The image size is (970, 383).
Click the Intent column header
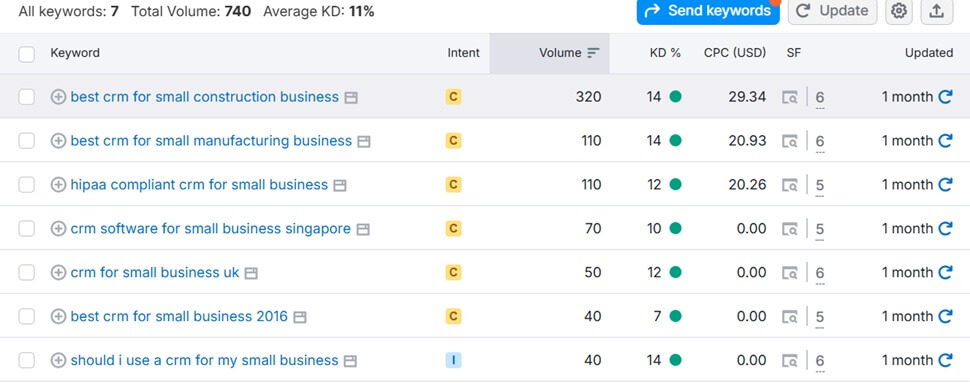coord(463,53)
